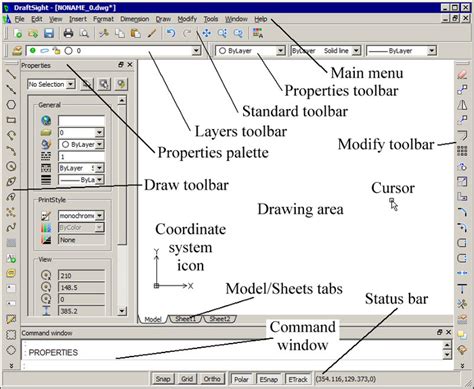Screen dimensions: 474x389
Task: Open the Dimension menu
Action: click(135, 19)
